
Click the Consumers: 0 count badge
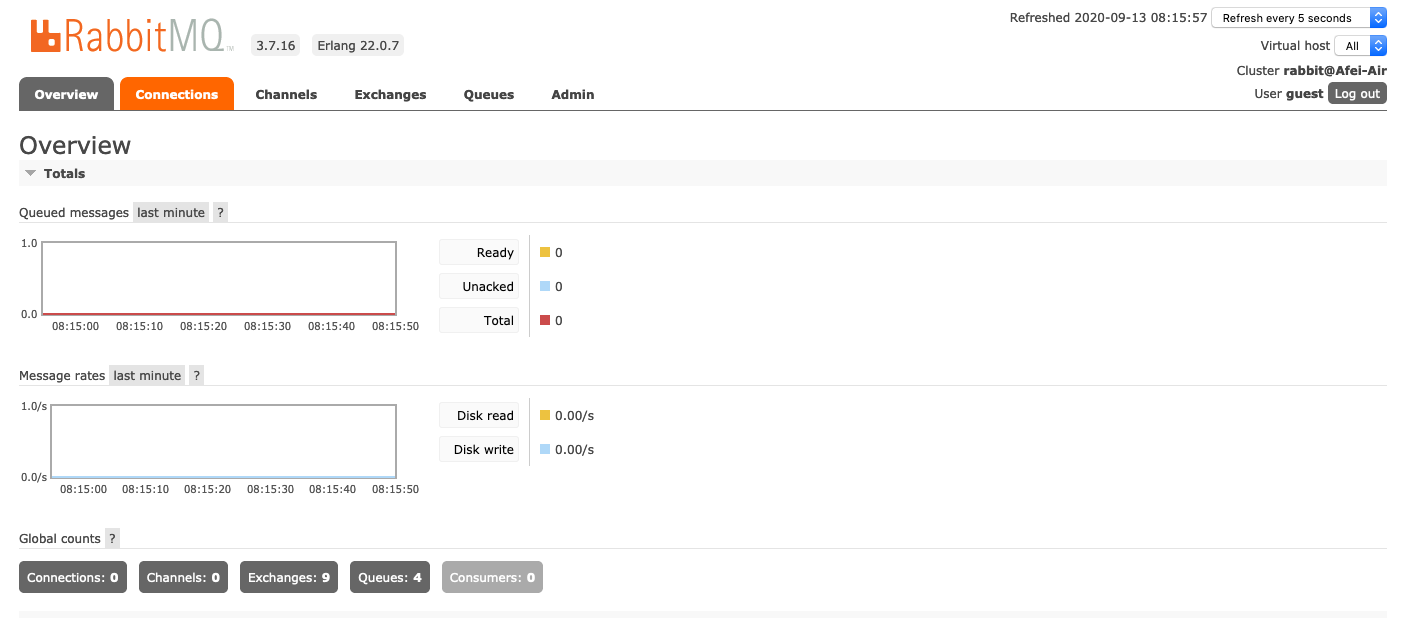(492, 577)
